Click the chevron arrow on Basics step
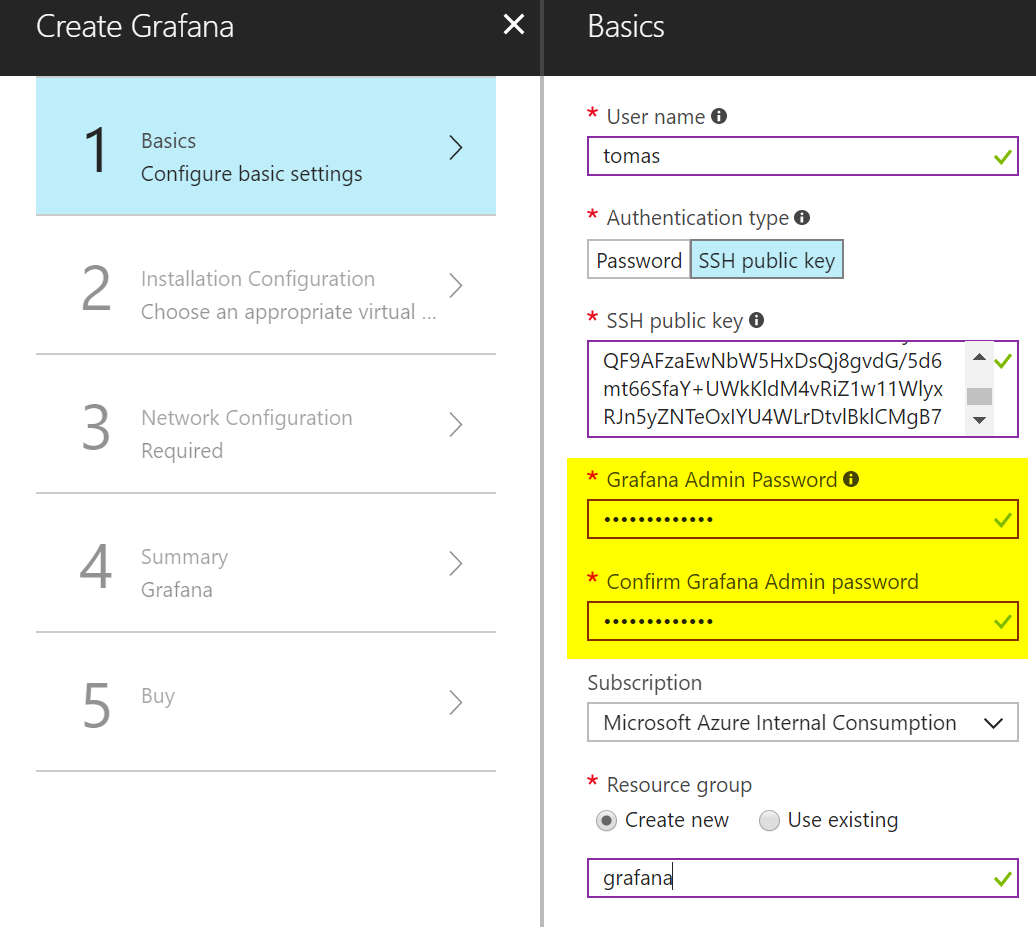This screenshot has height=927, width=1036. tap(455, 147)
